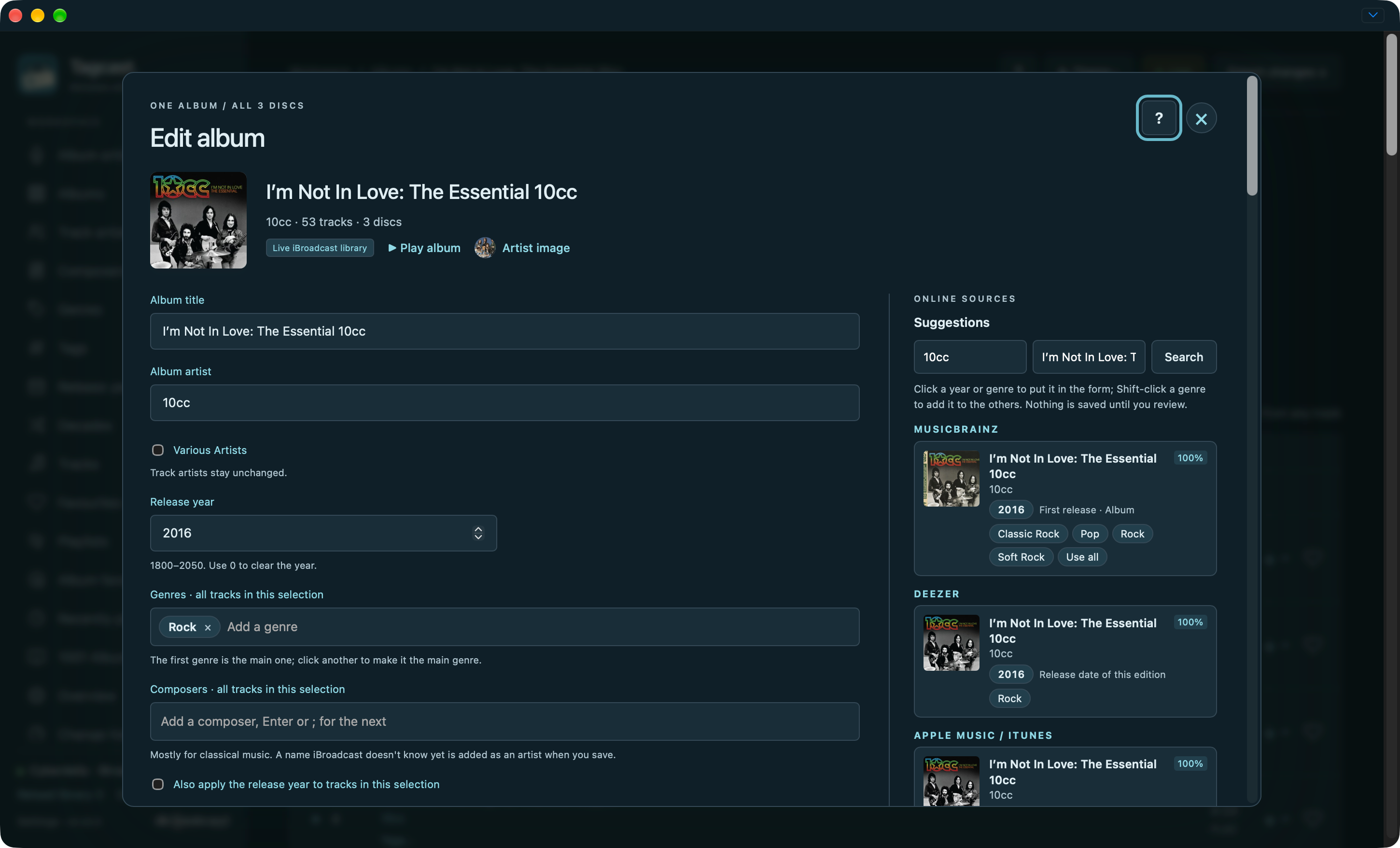Click the release year stepper arrows
This screenshot has height=848, width=1400.
(x=478, y=533)
